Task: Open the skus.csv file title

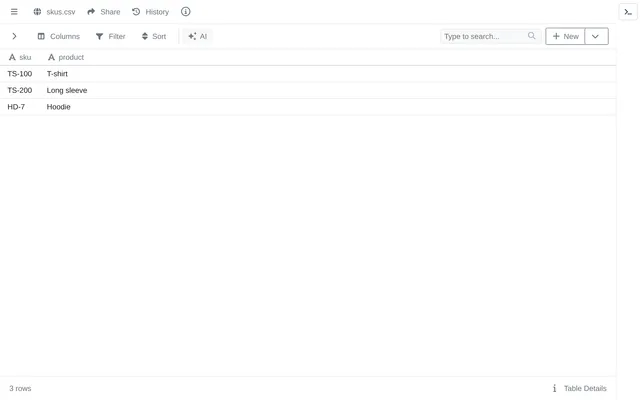Action: 61,12
